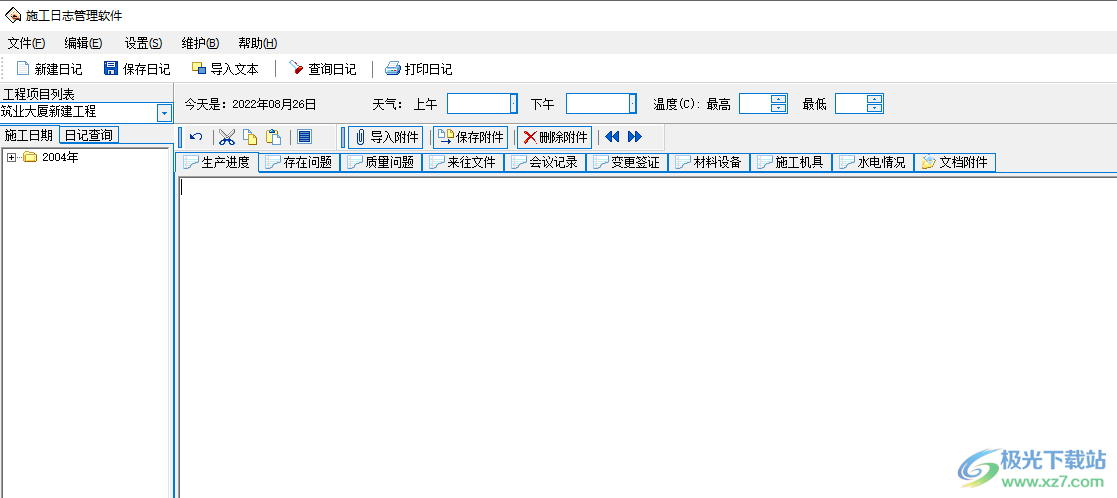
Task: Click the date text 2022年08月26日
Action: coord(274,104)
